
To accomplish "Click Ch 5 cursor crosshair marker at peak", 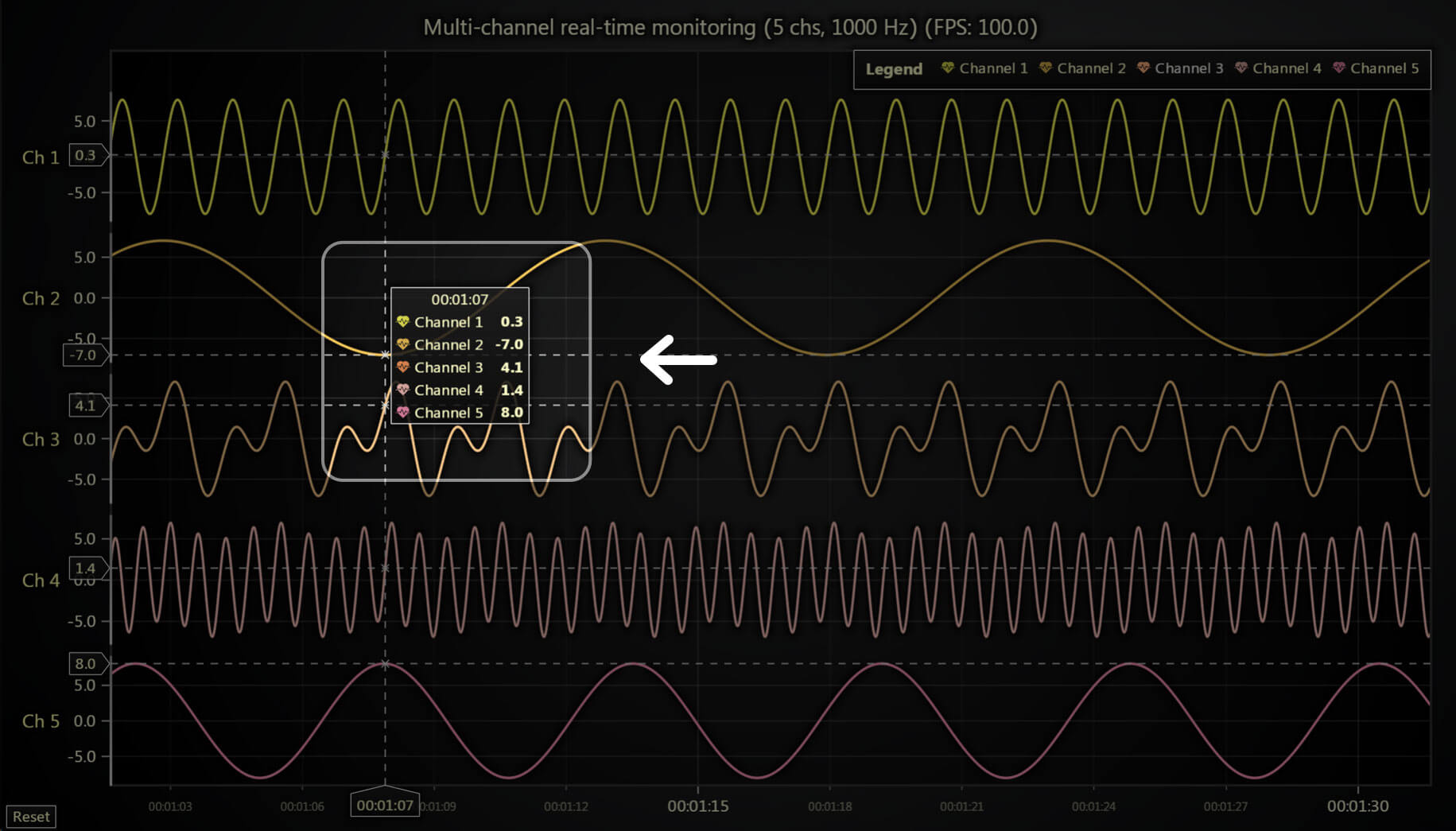I will tap(385, 664).
